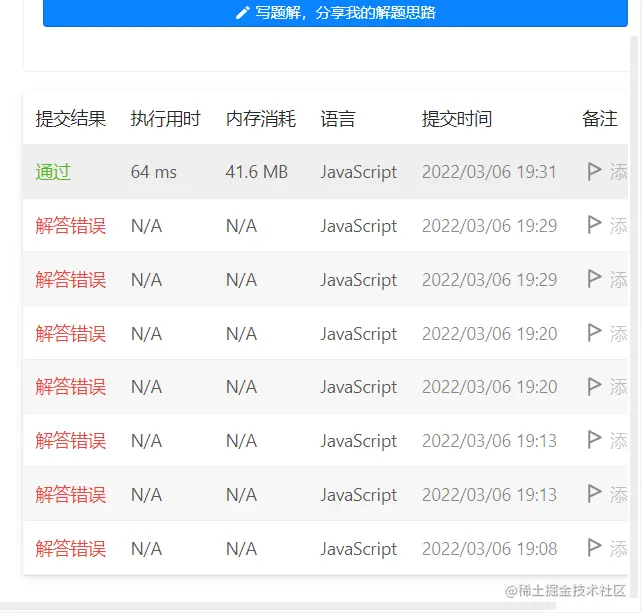The width and height of the screenshot is (643, 615).
Task: Click the 执行用时 column header
Action: point(166,119)
